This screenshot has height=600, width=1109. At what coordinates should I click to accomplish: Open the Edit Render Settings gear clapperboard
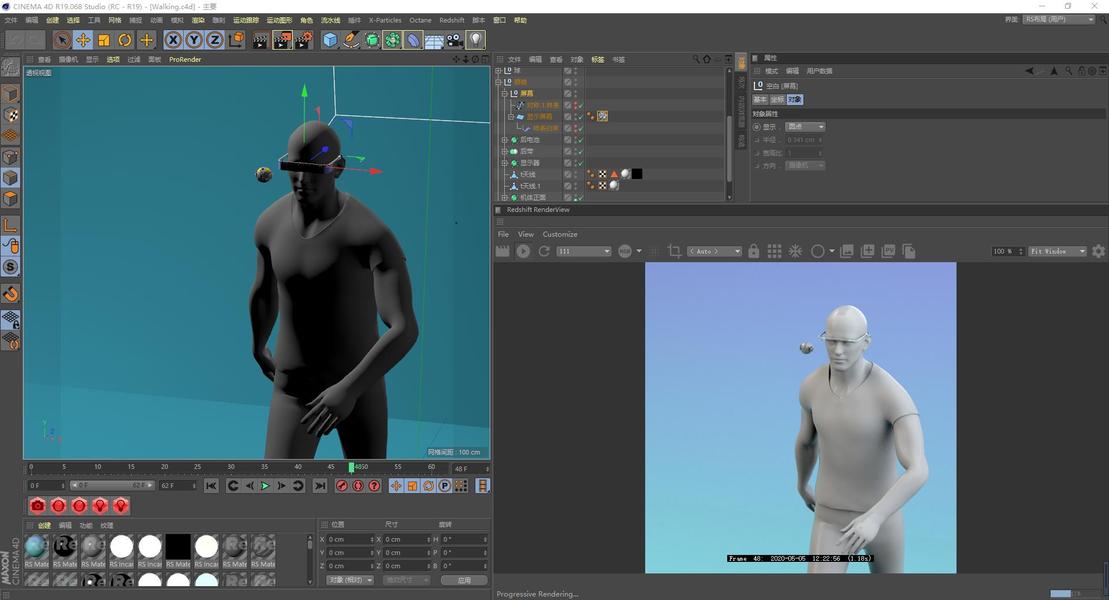(303, 40)
